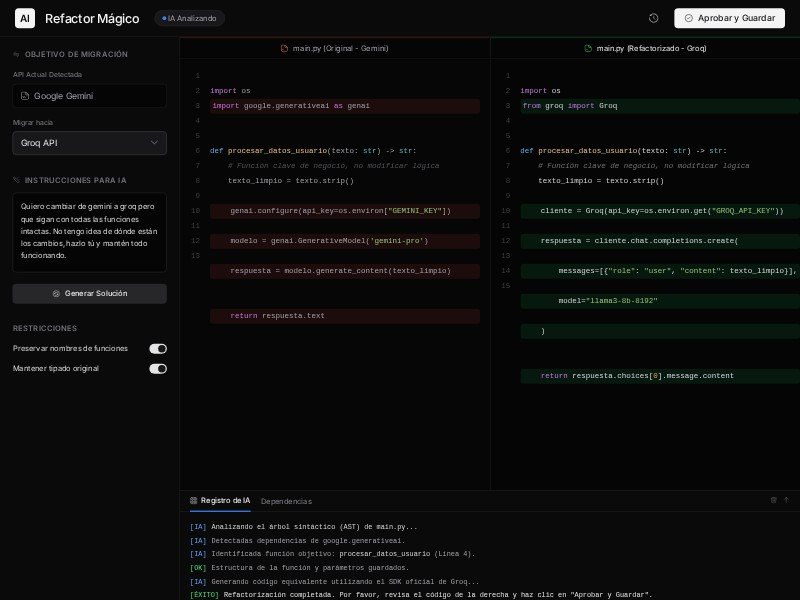
Task: Open the history clock icon
Action: point(654,18)
